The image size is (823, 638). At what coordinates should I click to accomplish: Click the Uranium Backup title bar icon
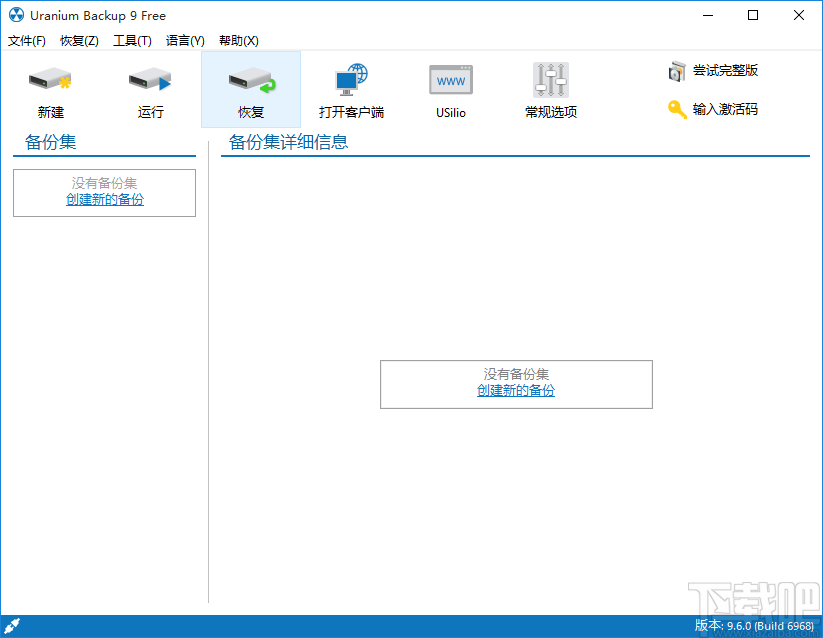pyautogui.click(x=14, y=15)
